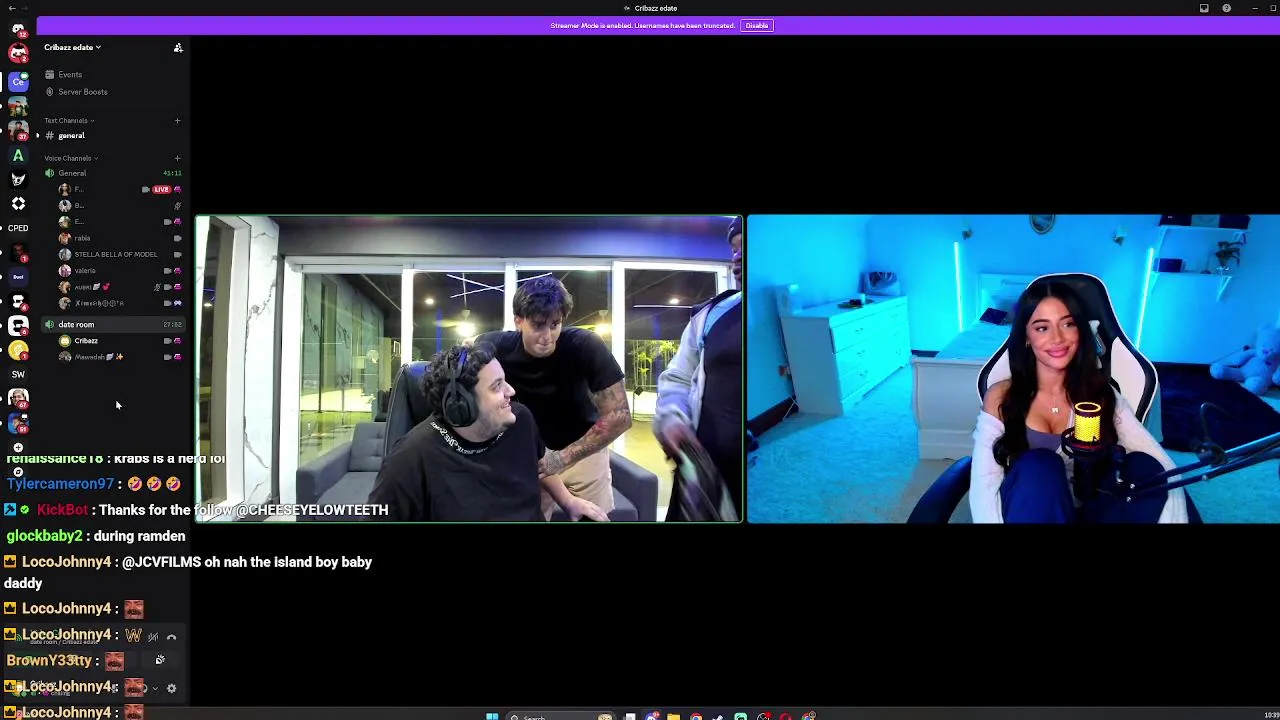Open the Cribazz edate server dropdown
This screenshot has height=720, width=1280.
[72, 47]
